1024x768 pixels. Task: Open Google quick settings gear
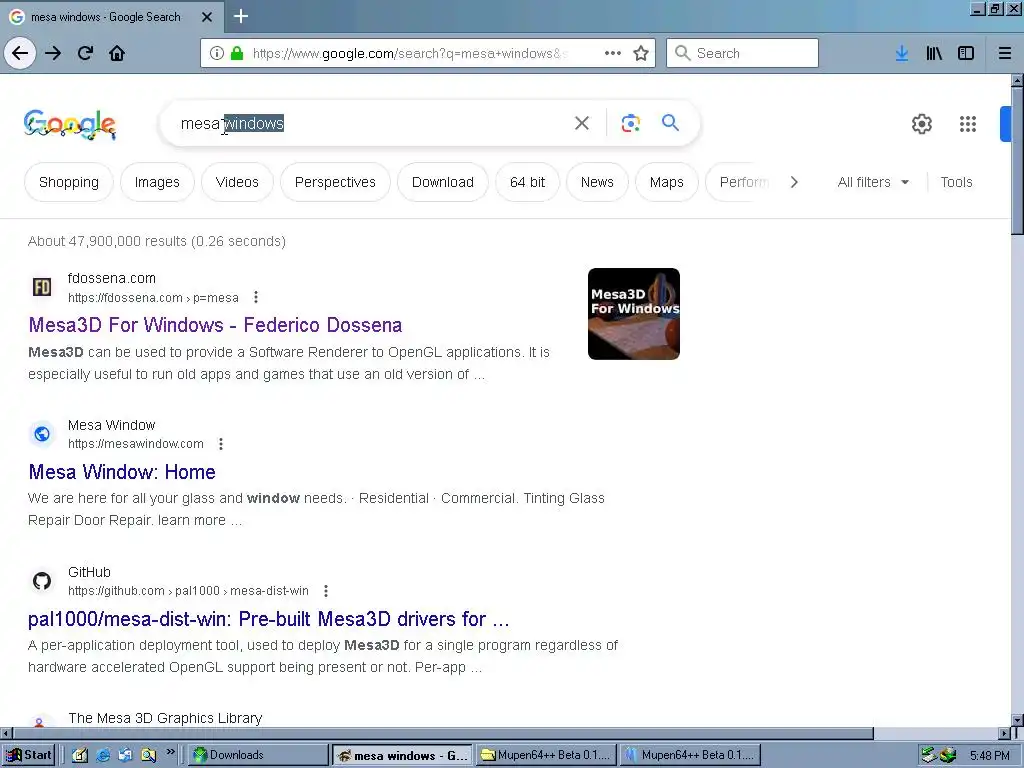(921, 123)
